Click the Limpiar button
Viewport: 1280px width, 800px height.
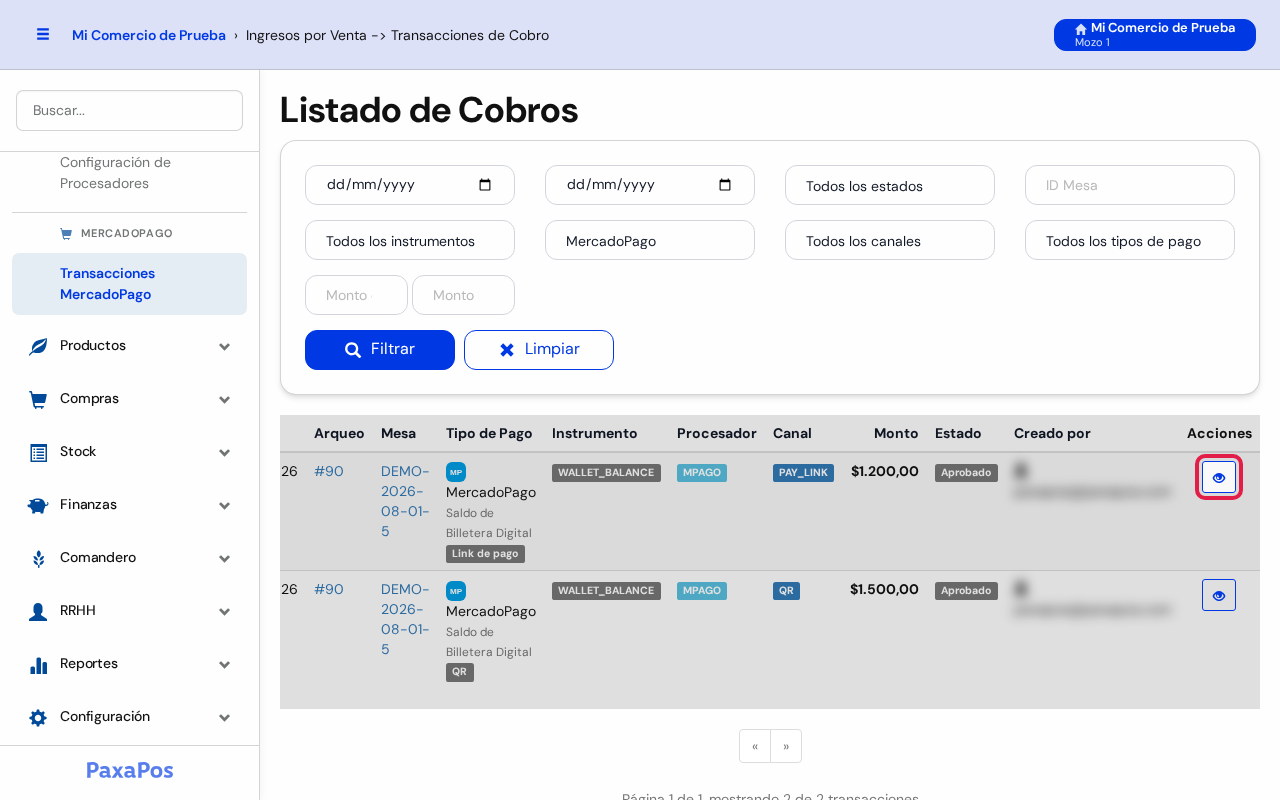pos(539,350)
